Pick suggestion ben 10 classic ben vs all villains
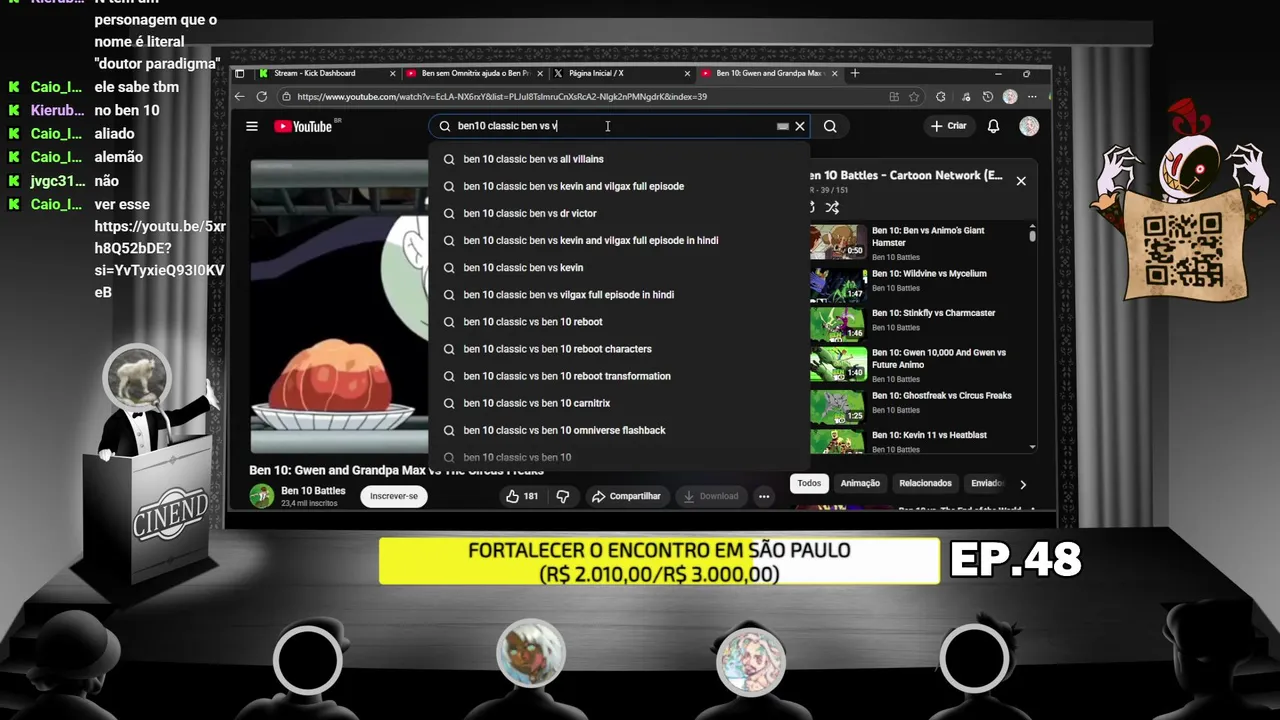 click(619, 159)
